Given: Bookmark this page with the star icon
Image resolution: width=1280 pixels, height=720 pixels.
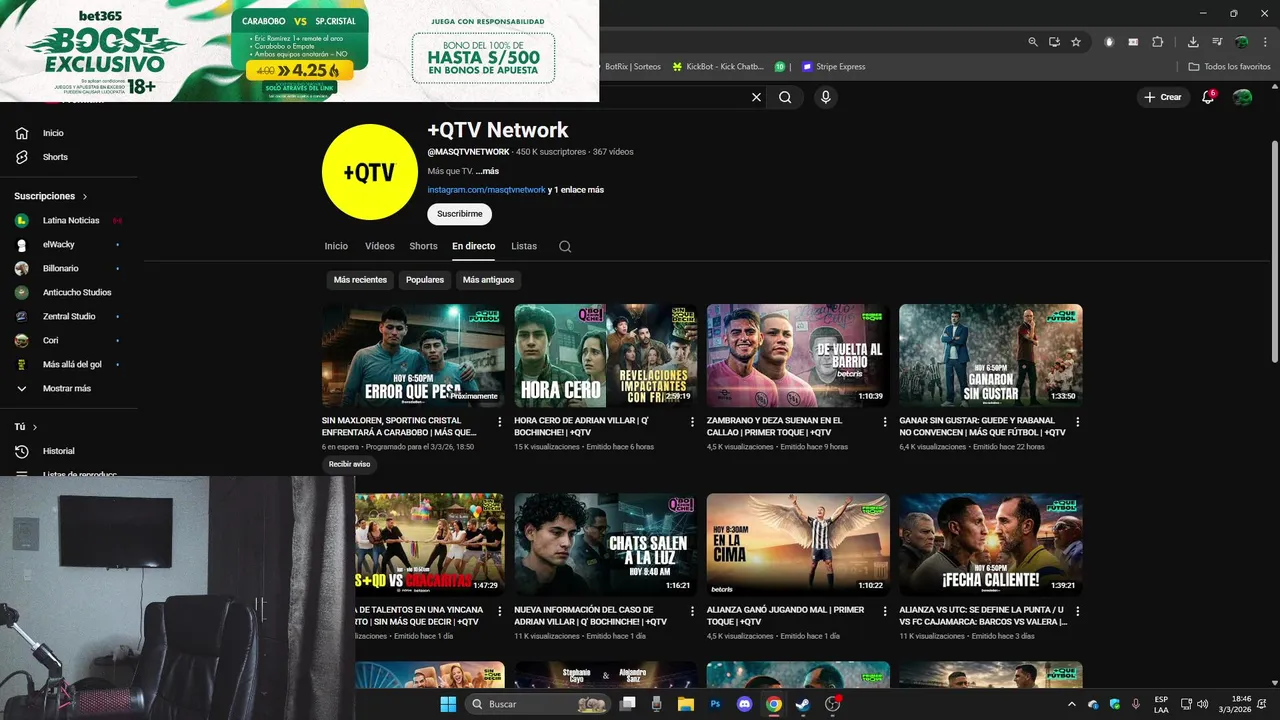Looking at the screenshot, I should [1076, 42].
